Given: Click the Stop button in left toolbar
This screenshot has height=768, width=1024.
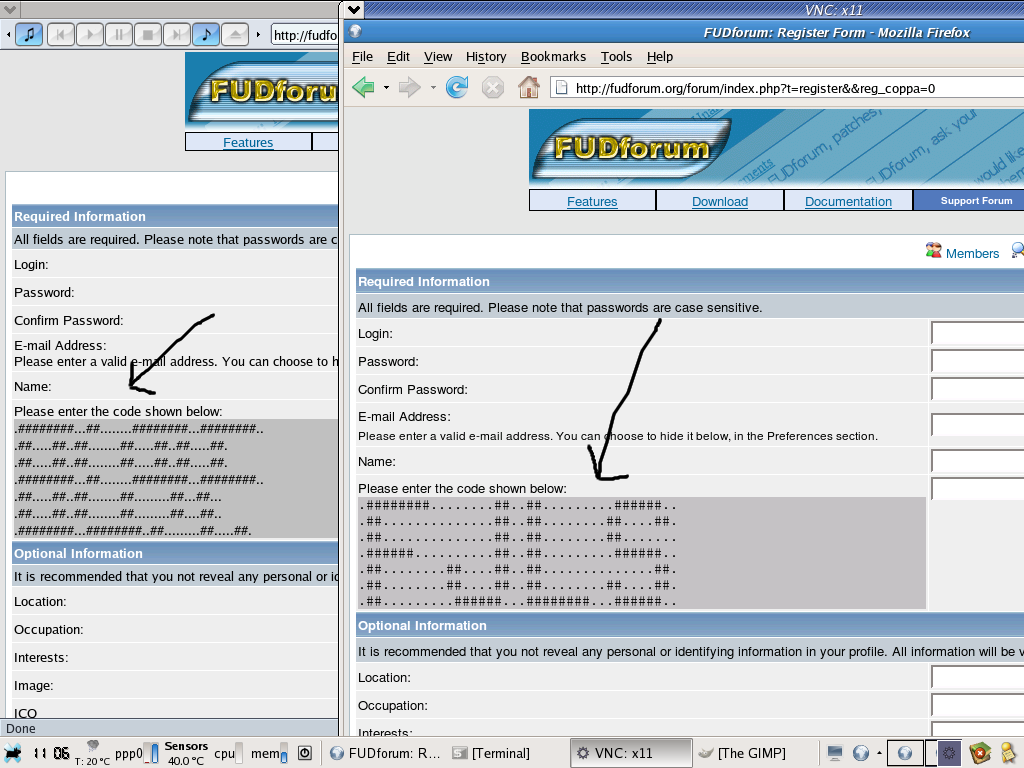Looking at the screenshot, I should 148,34.
